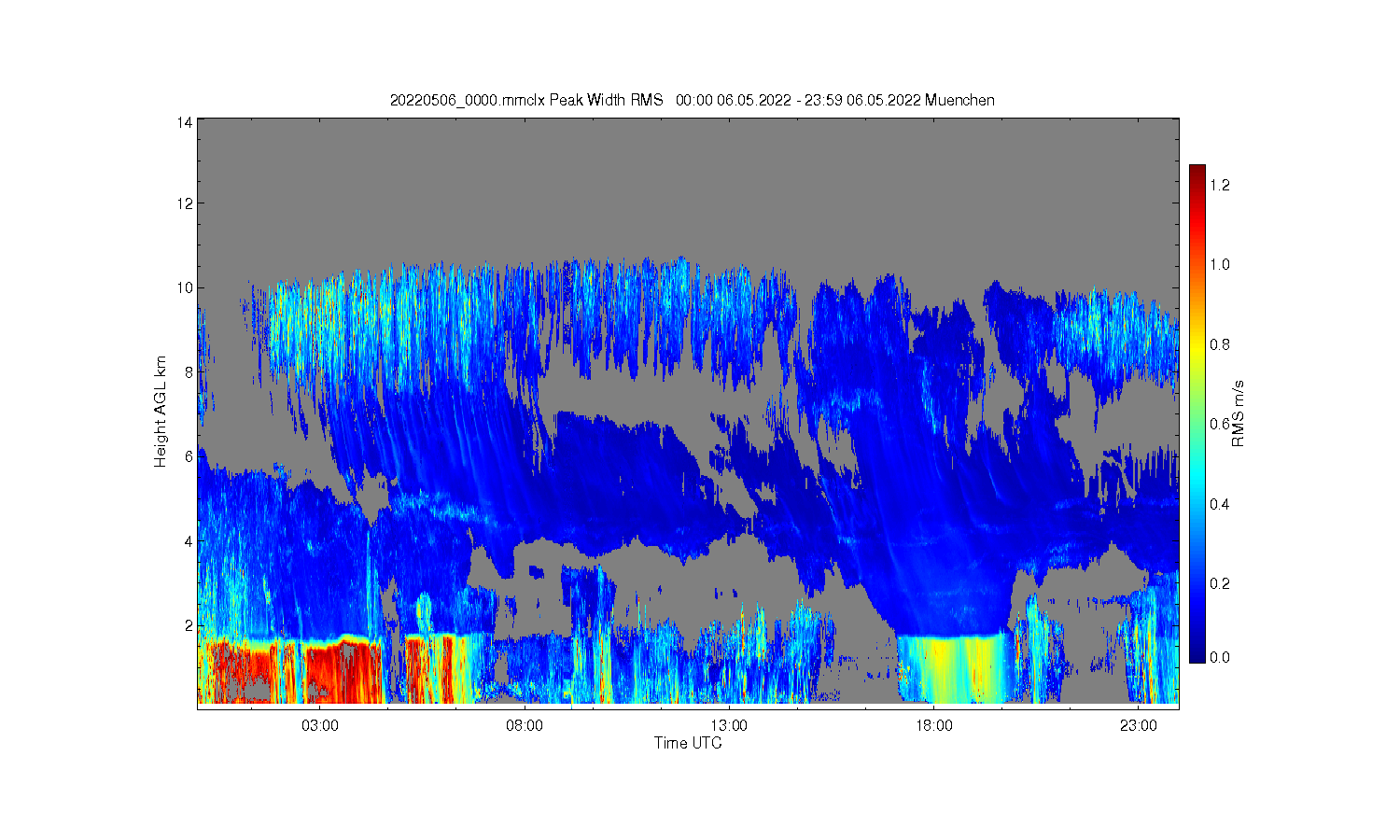Click the height tick label 12
The image size is (1400, 840).
click(185, 203)
